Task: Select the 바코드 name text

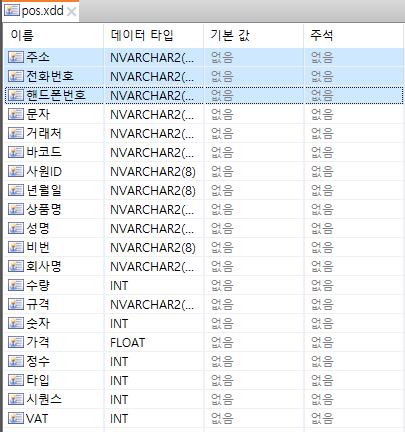Action: click(x=44, y=152)
